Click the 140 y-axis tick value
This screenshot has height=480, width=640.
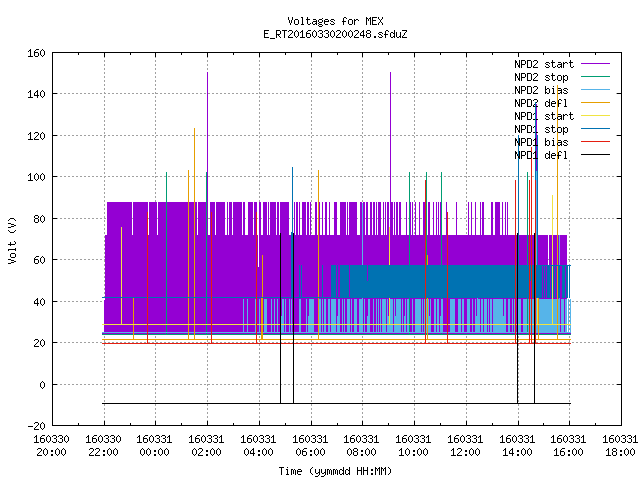click(36, 94)
